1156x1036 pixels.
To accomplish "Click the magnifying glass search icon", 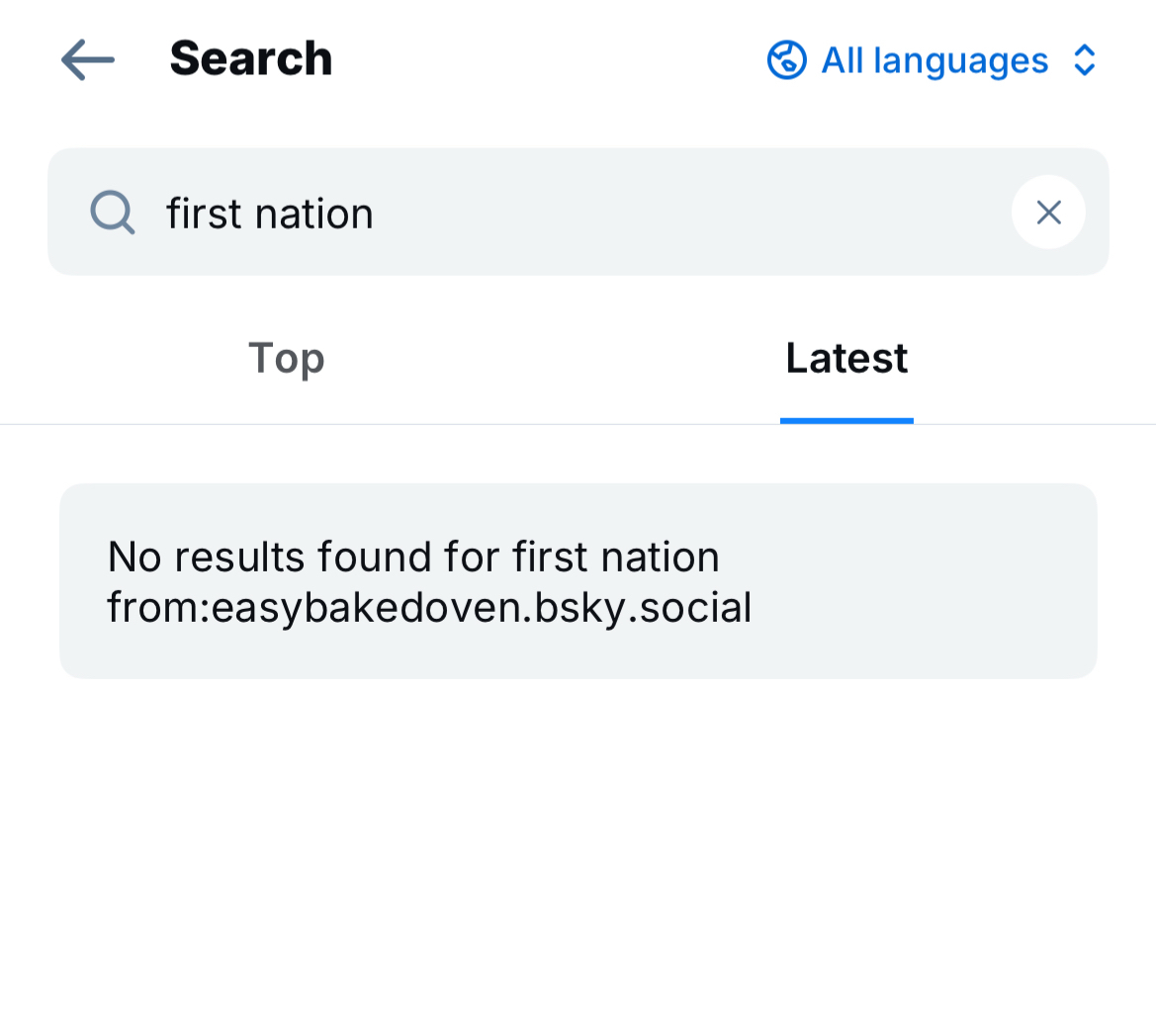I will [112, 213].
